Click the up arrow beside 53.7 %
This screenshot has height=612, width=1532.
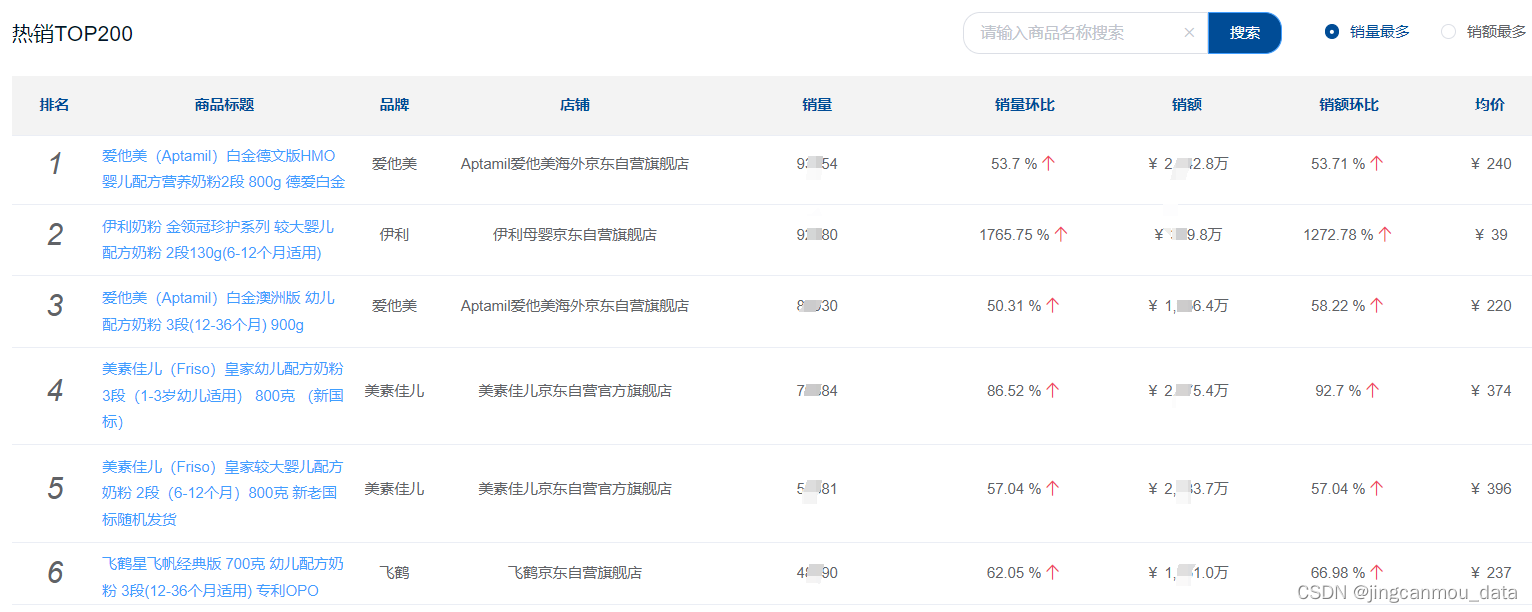pos(1049,164)
